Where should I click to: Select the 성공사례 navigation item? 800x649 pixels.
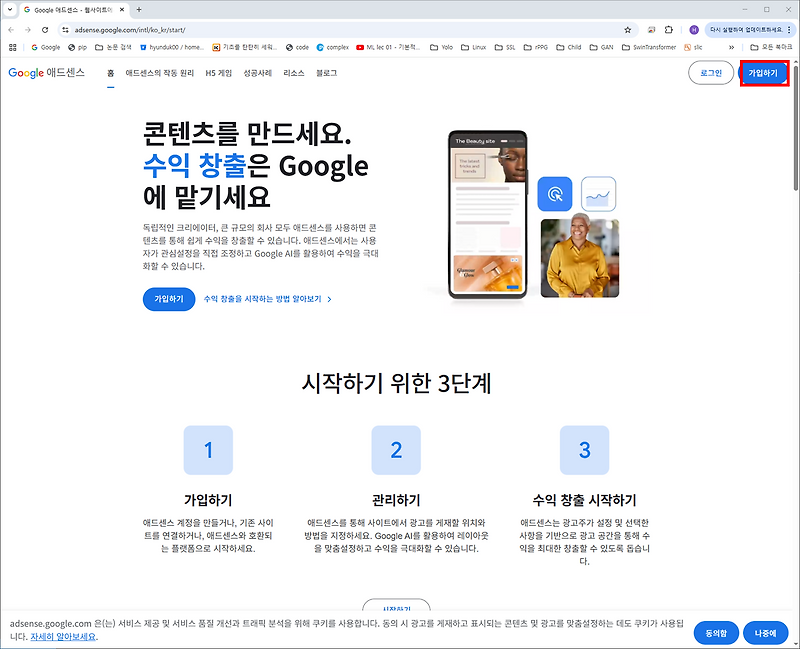(x=258, y=73)
